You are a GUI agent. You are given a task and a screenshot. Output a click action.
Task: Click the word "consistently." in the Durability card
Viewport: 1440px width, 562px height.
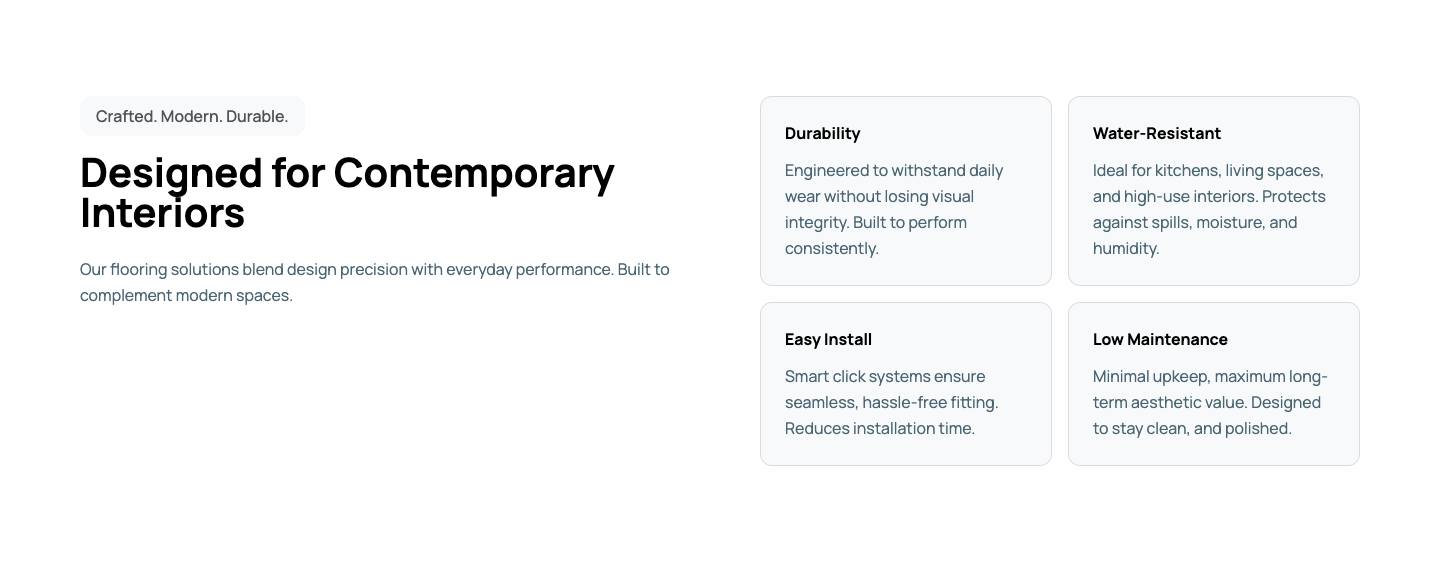pos(831,249)
